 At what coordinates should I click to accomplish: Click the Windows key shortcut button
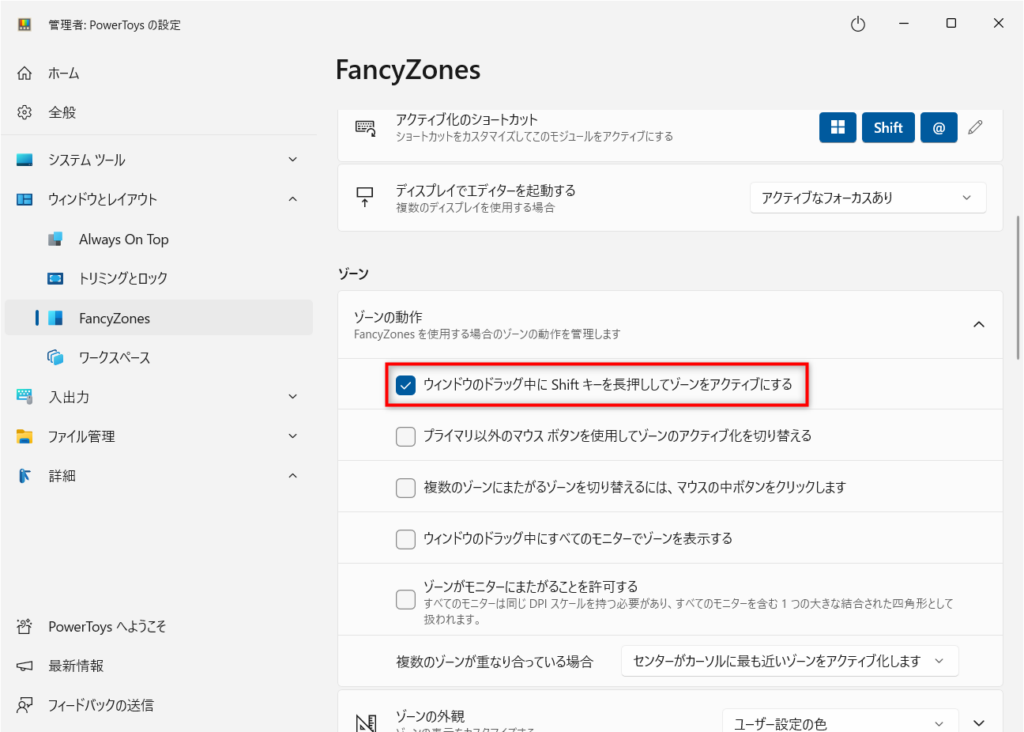coord(837,128)
